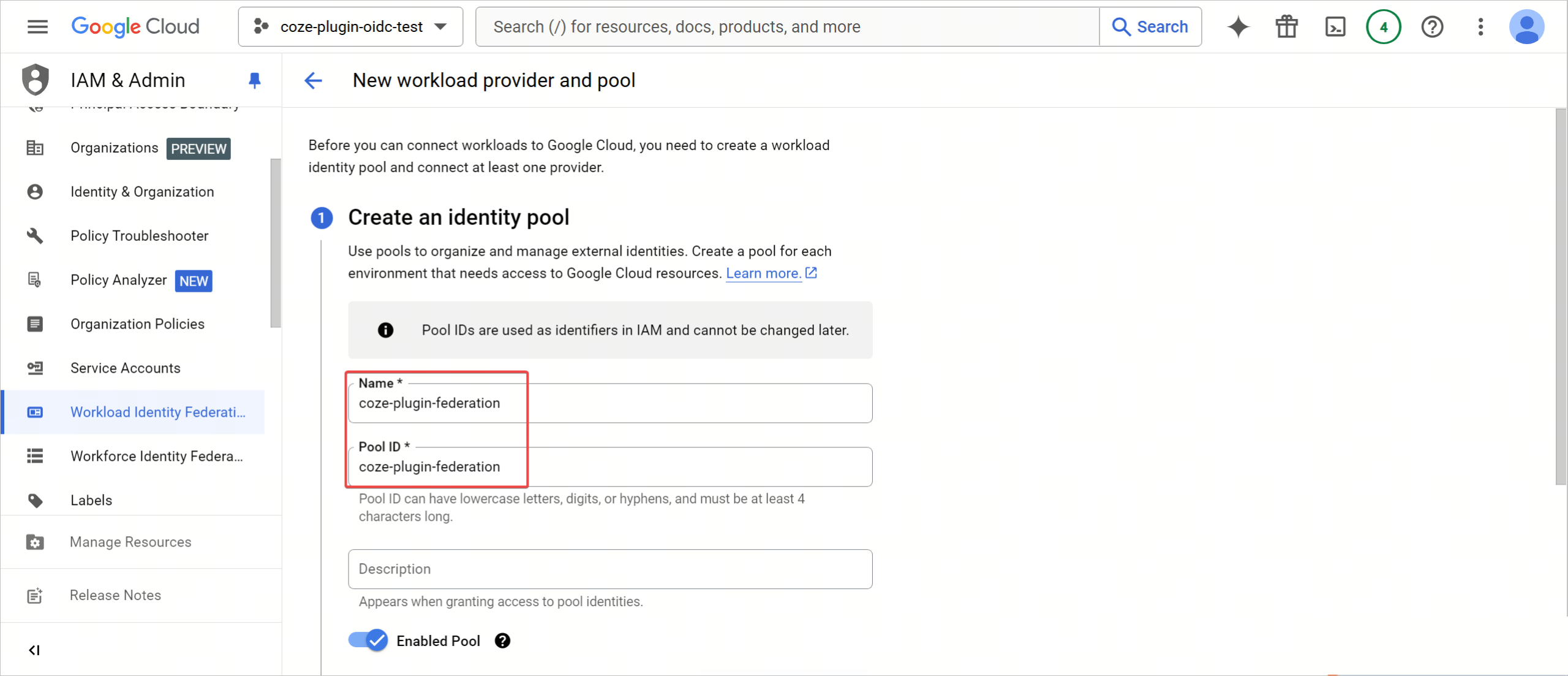The image size is (1568, 676).
Task: Go back using the blue arrow
Action: [313, 80]
